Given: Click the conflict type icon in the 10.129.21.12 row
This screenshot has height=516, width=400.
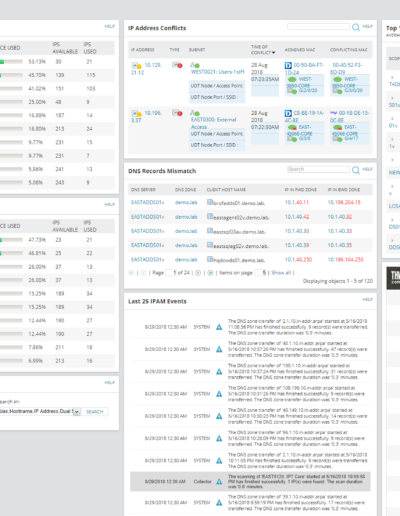Looking at the screenshot, I should coord(177,65).
